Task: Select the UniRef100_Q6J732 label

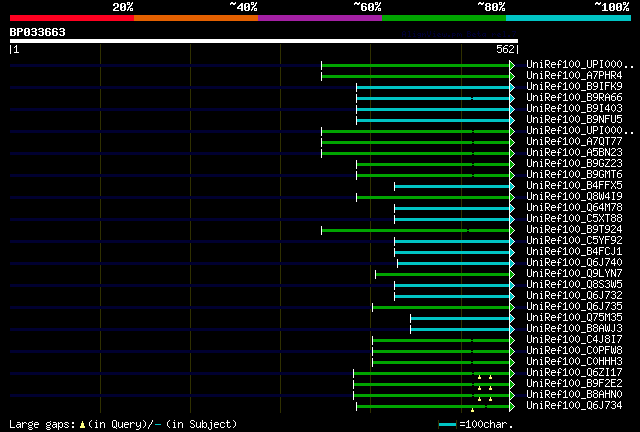Action: [x=574, y=296]
